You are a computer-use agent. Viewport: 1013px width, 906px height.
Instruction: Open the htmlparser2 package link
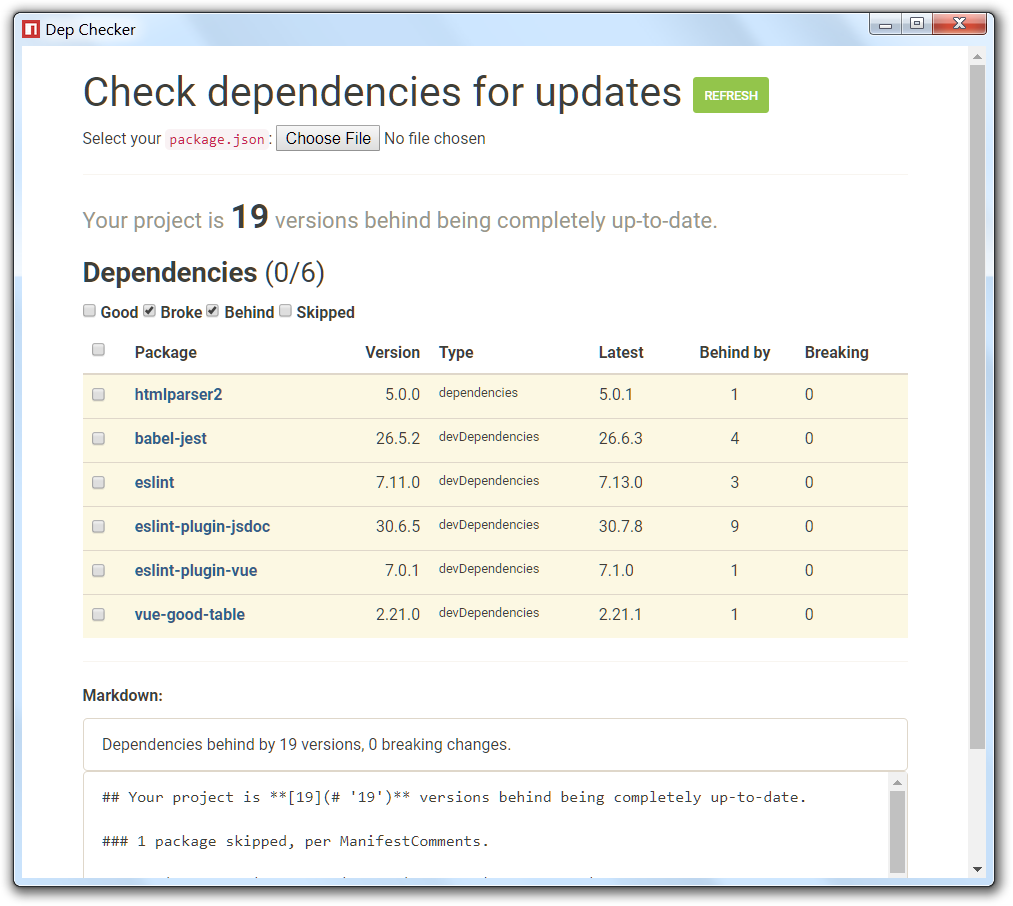(178, 394)
